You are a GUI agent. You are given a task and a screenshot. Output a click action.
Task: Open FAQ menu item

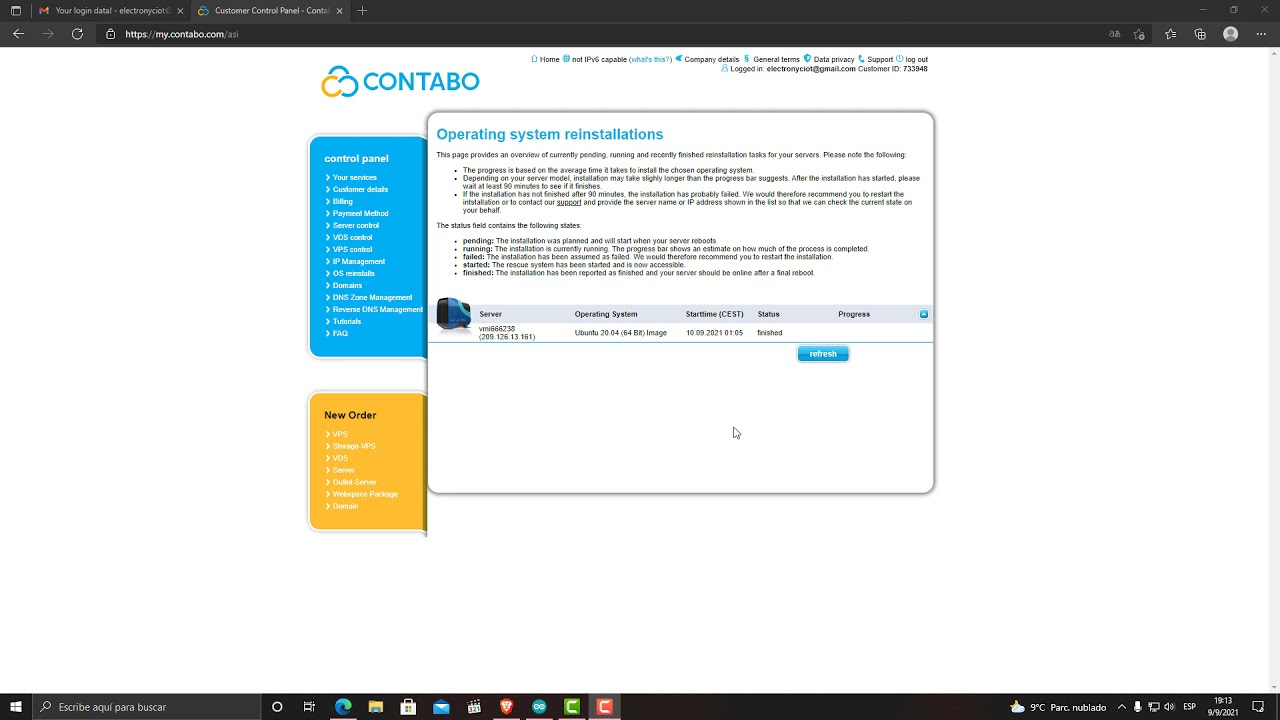[340, 333]
